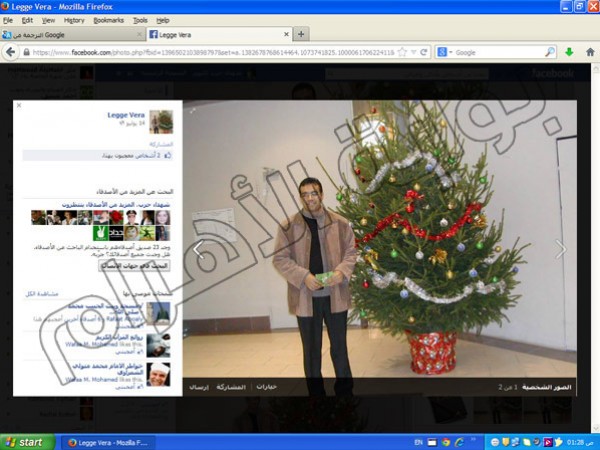This screenshot has width=600, height=450.
Task: Show previous photo with left arrow
Action: (197, 249)
